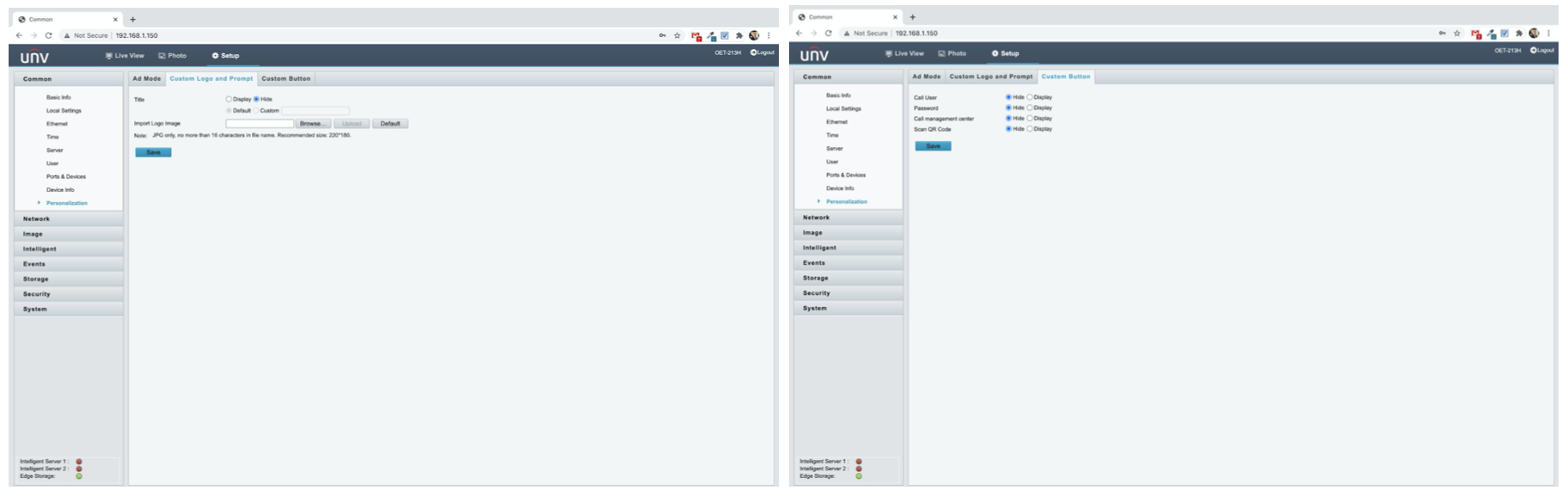The height and width of the screenshot is (497, 1568).
Task: Expand the Intelligent section in the left window sidebar
Action: pos(69,248)
